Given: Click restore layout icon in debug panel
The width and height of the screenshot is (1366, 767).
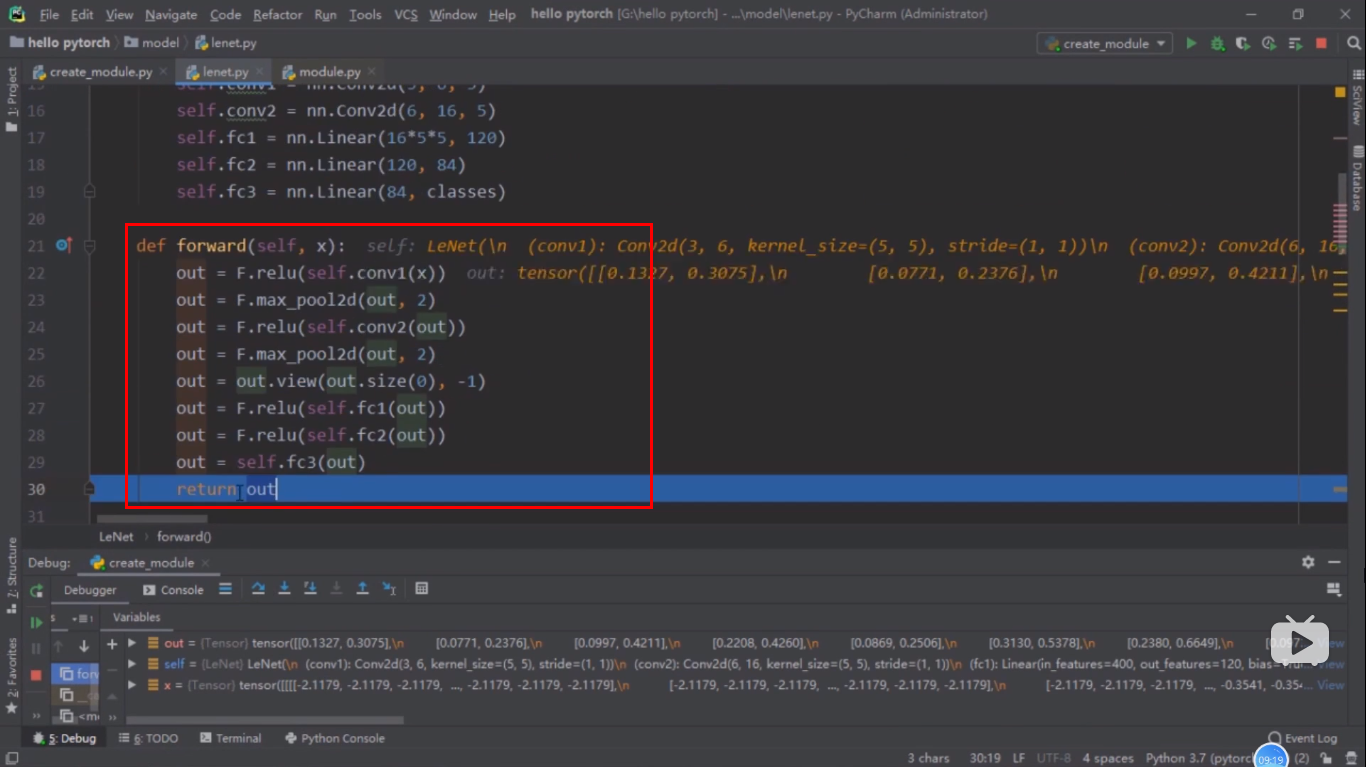Looking at the screenshot, I should (1333, 589).
